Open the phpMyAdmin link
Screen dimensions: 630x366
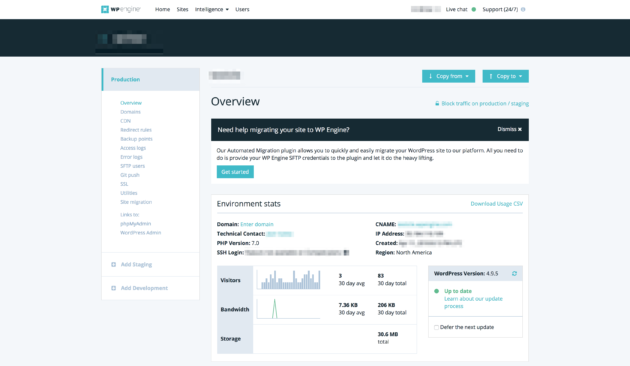click(x=135, y=224)
